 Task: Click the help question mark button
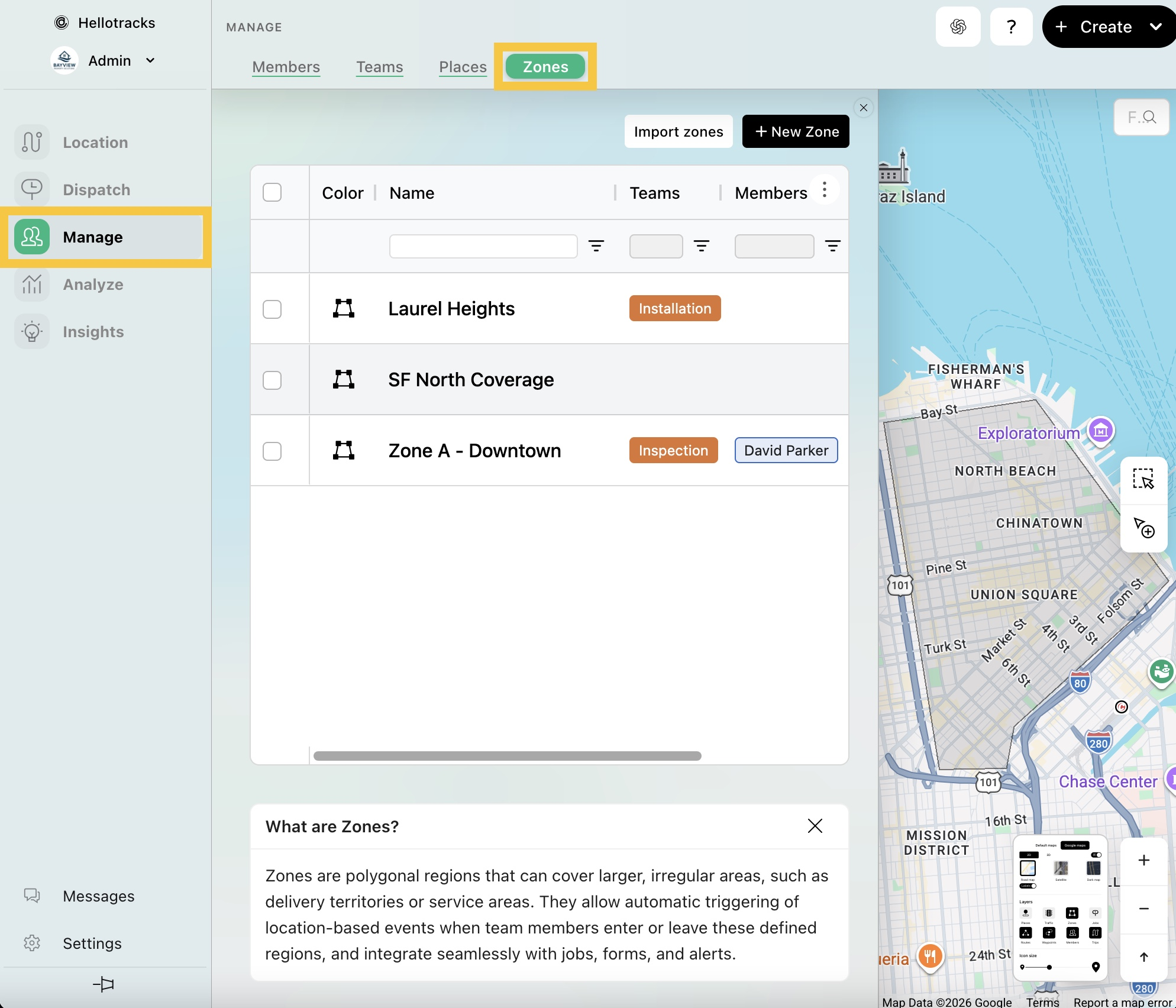[x=1011, y=27]
